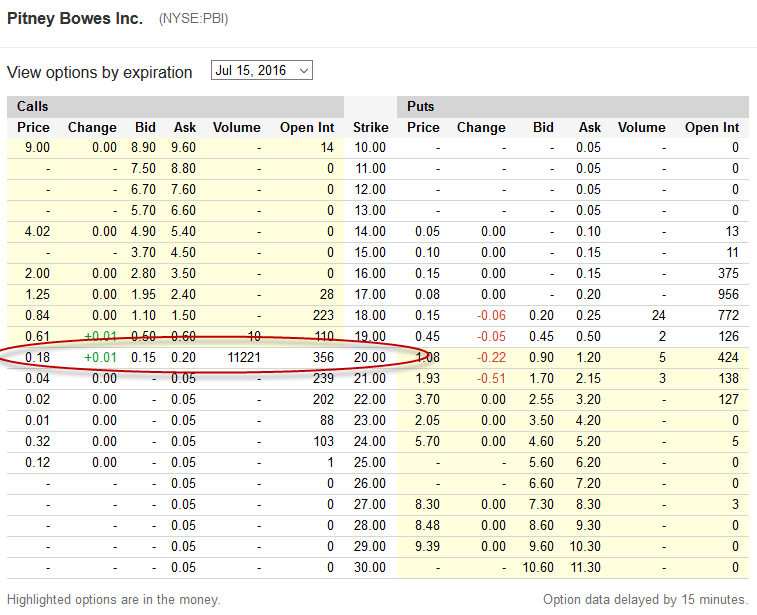Click call open interest 356
Image resolution: width=757 pixels, height=615 pixels.
(x=323, y=357)
